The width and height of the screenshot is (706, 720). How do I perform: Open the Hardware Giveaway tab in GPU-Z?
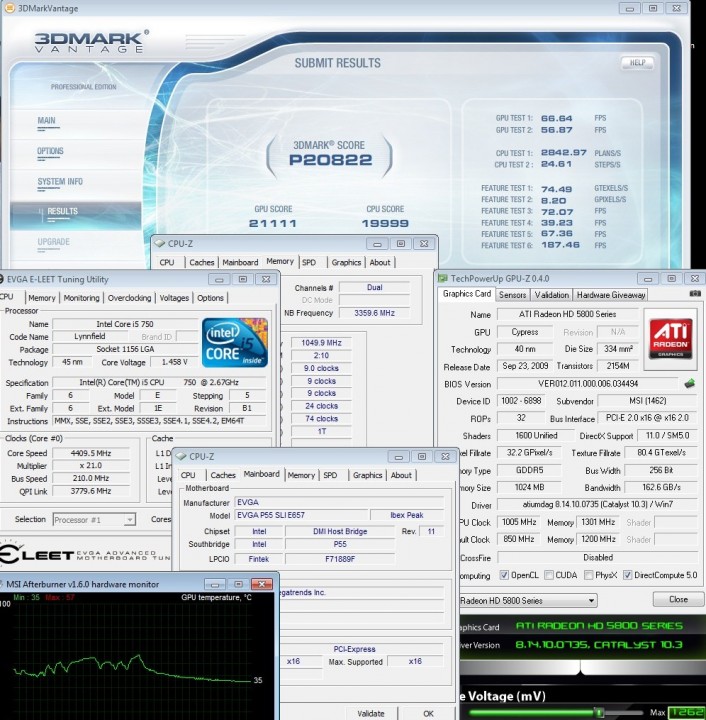tap(611, 295)
